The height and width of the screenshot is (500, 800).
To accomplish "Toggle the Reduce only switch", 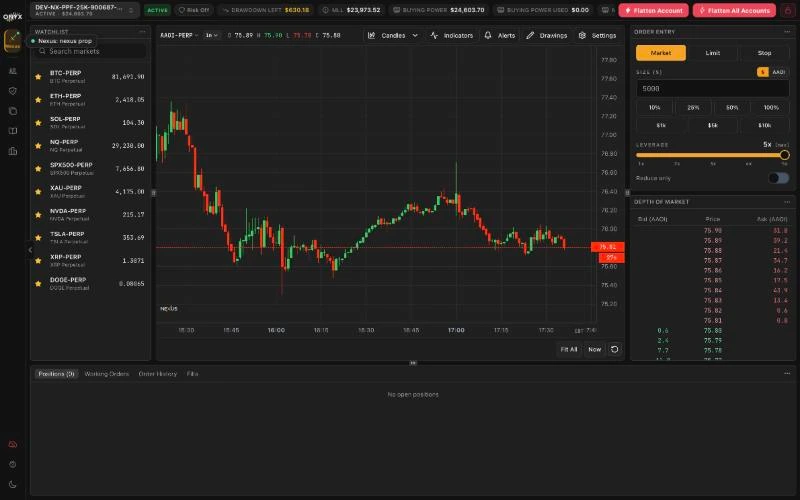I will (x=779, y=178).
